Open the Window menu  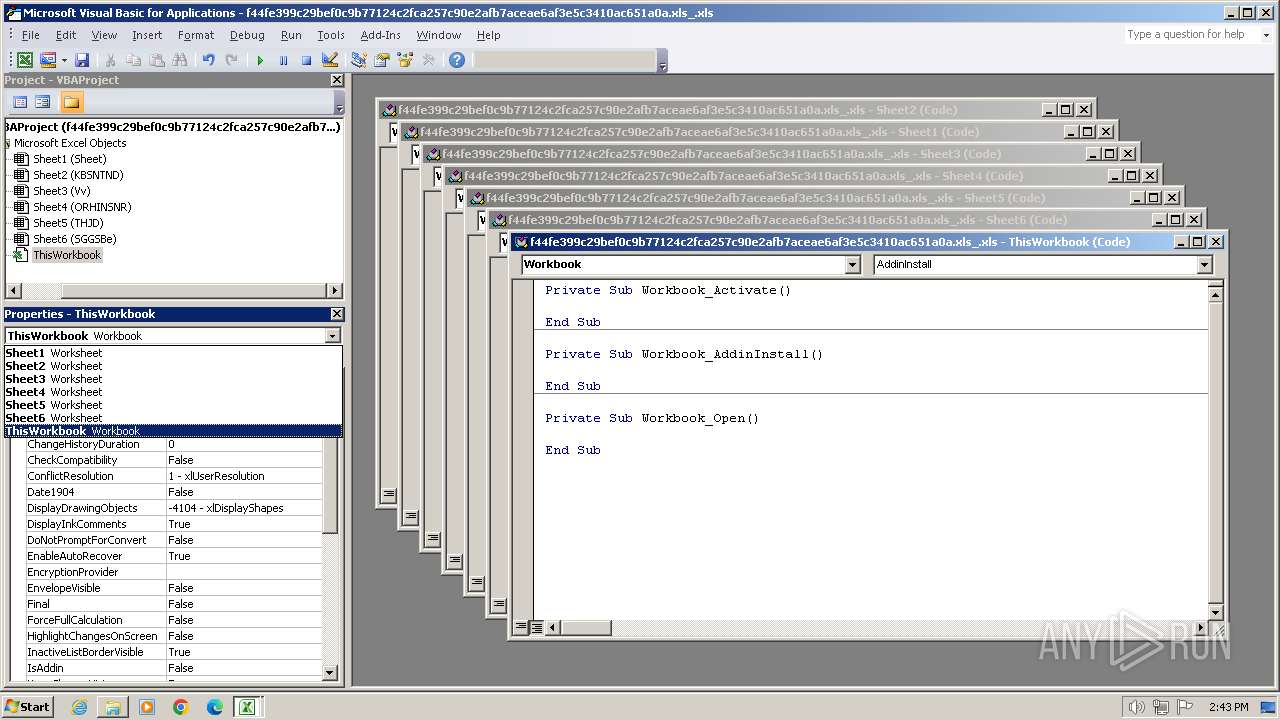pyautogui.click(x=439, y=35)
